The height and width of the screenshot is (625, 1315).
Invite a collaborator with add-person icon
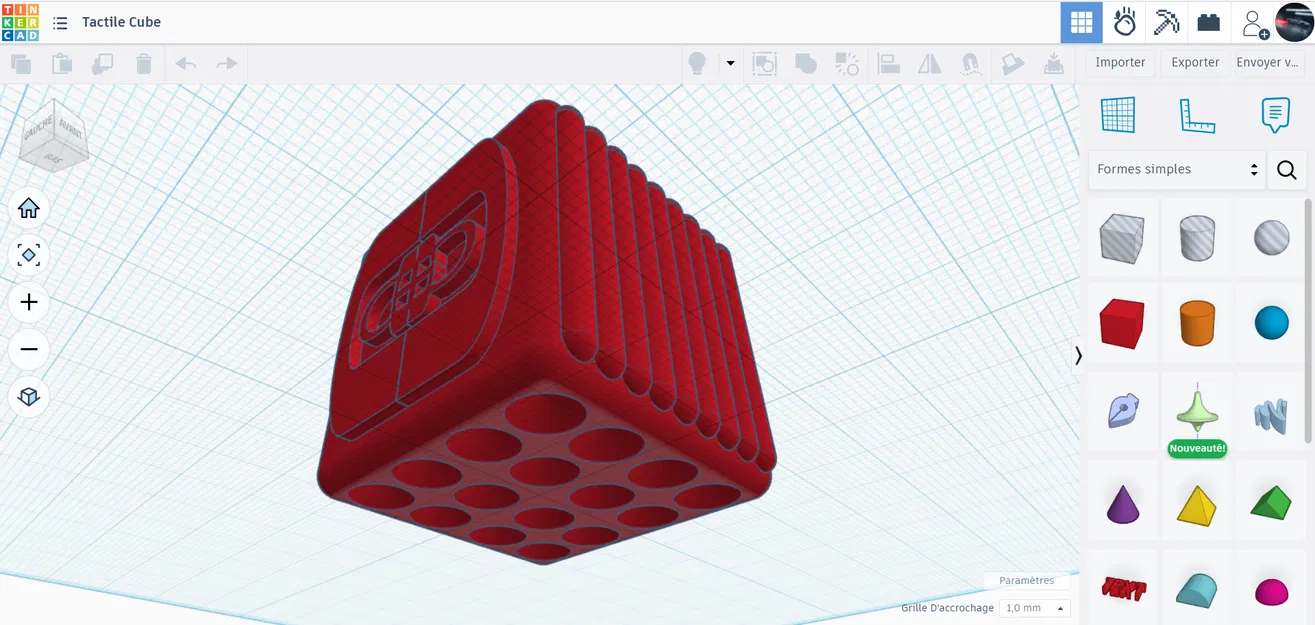(x=1254, y=22)
